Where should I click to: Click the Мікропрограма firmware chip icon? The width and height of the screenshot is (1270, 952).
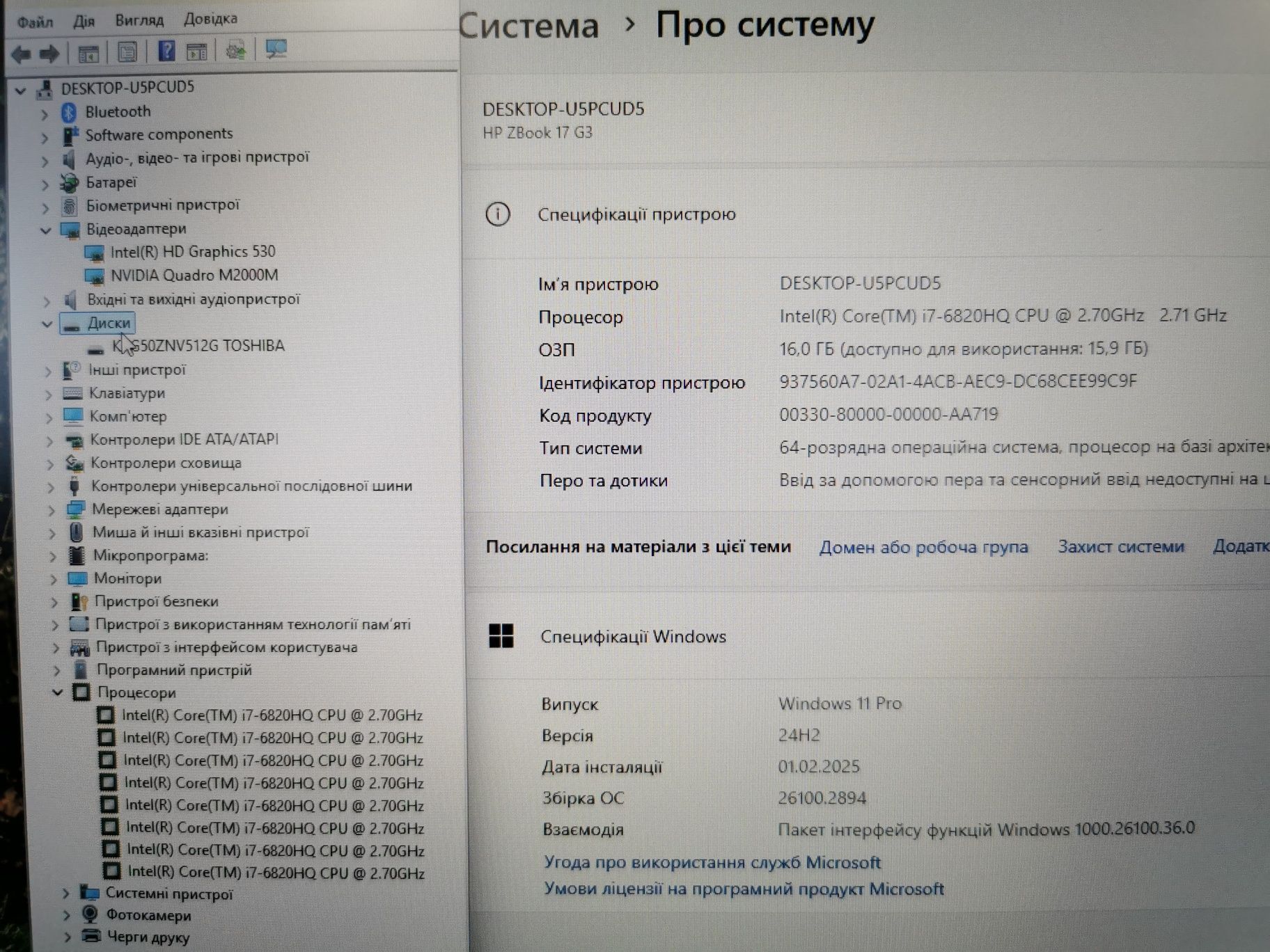[77, 555]
